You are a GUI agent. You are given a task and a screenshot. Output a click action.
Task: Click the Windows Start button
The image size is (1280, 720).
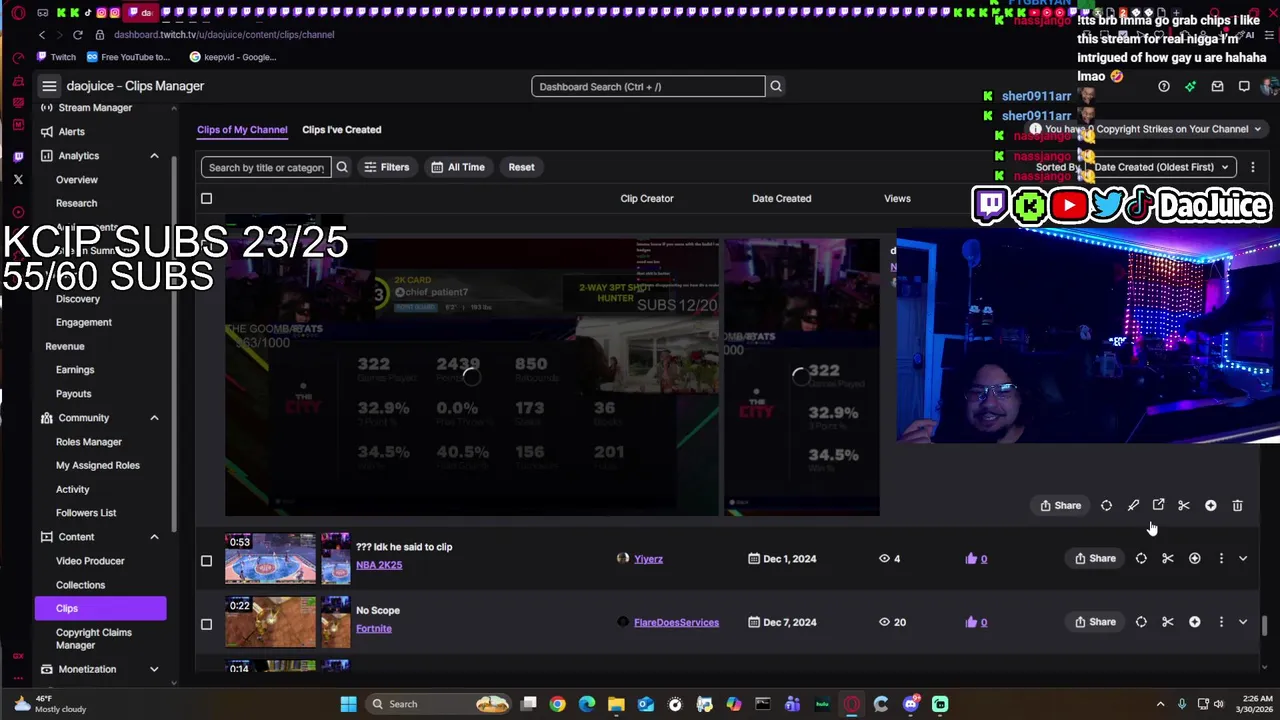point(348,704)
